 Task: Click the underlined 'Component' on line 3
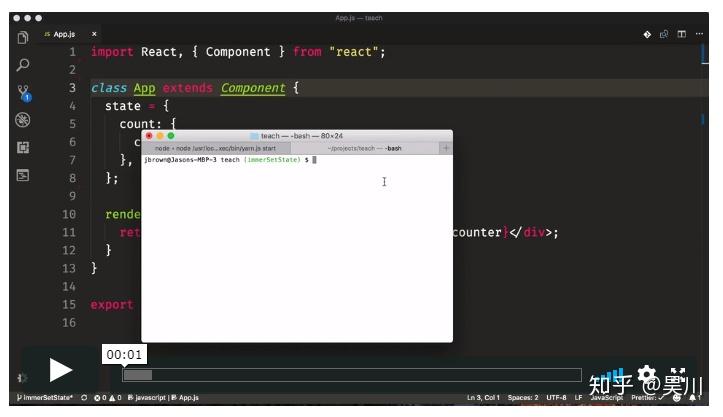coord(253,88)
